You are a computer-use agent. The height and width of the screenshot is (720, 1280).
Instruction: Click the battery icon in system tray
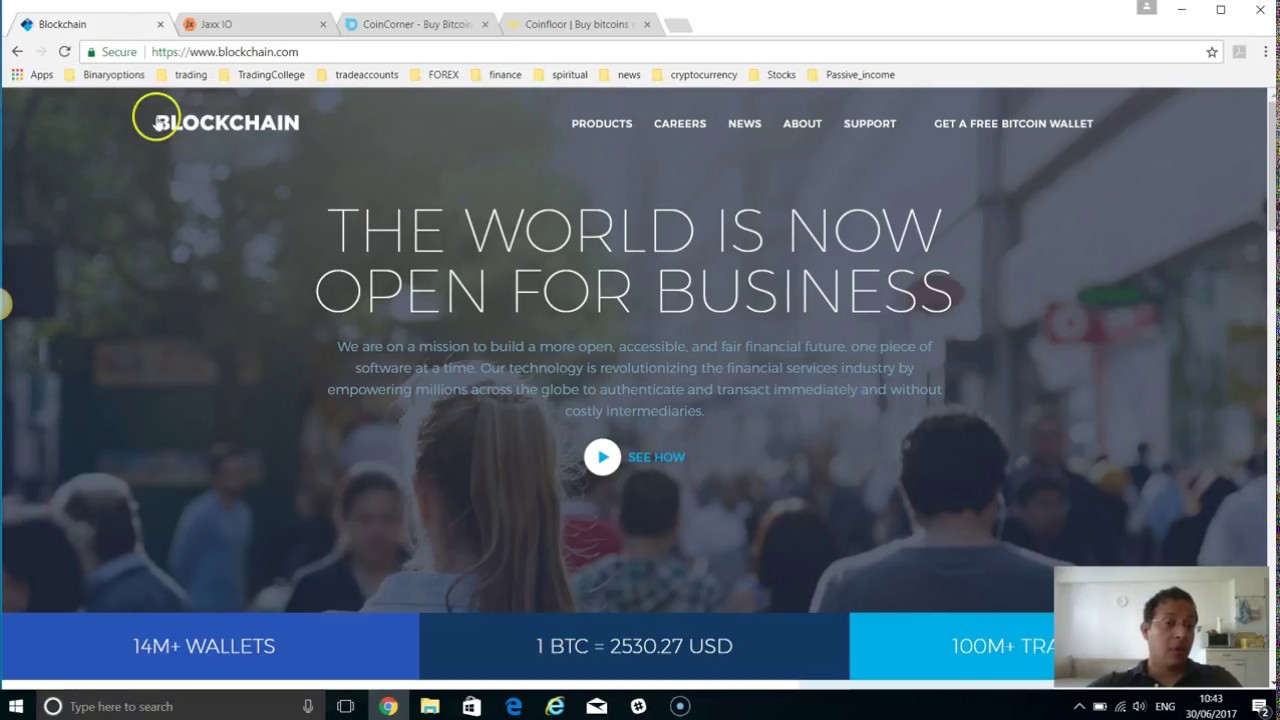pyautogui.click(x=1100, y=706)
